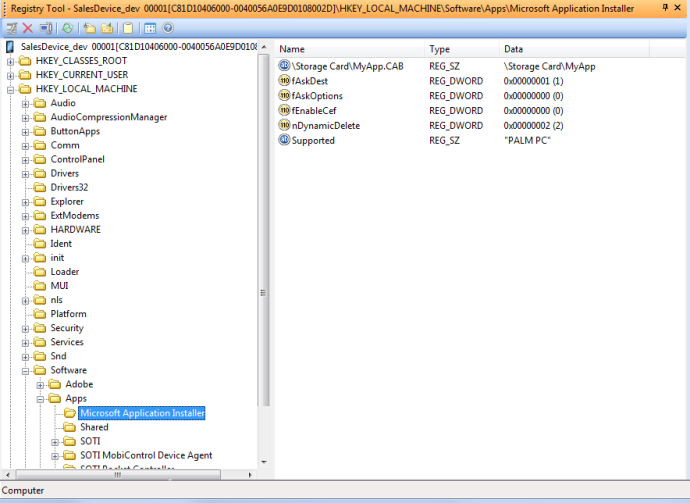The height and width of the screenshot is (503, 690).
Task: Open help via question mark icon
Action: (168, 29)
